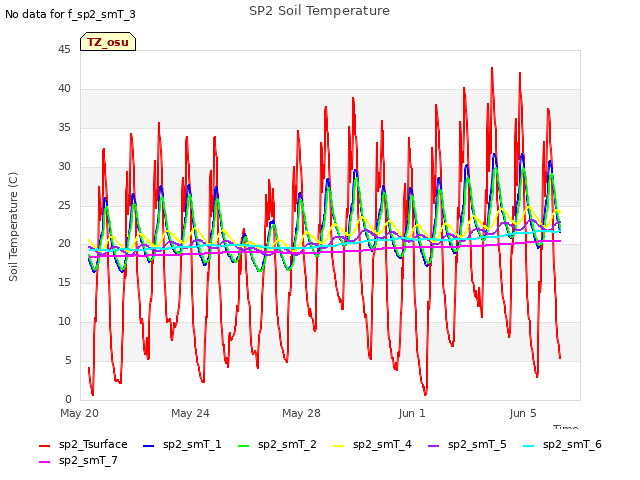Click the 10 y-axis tick label

64,322
